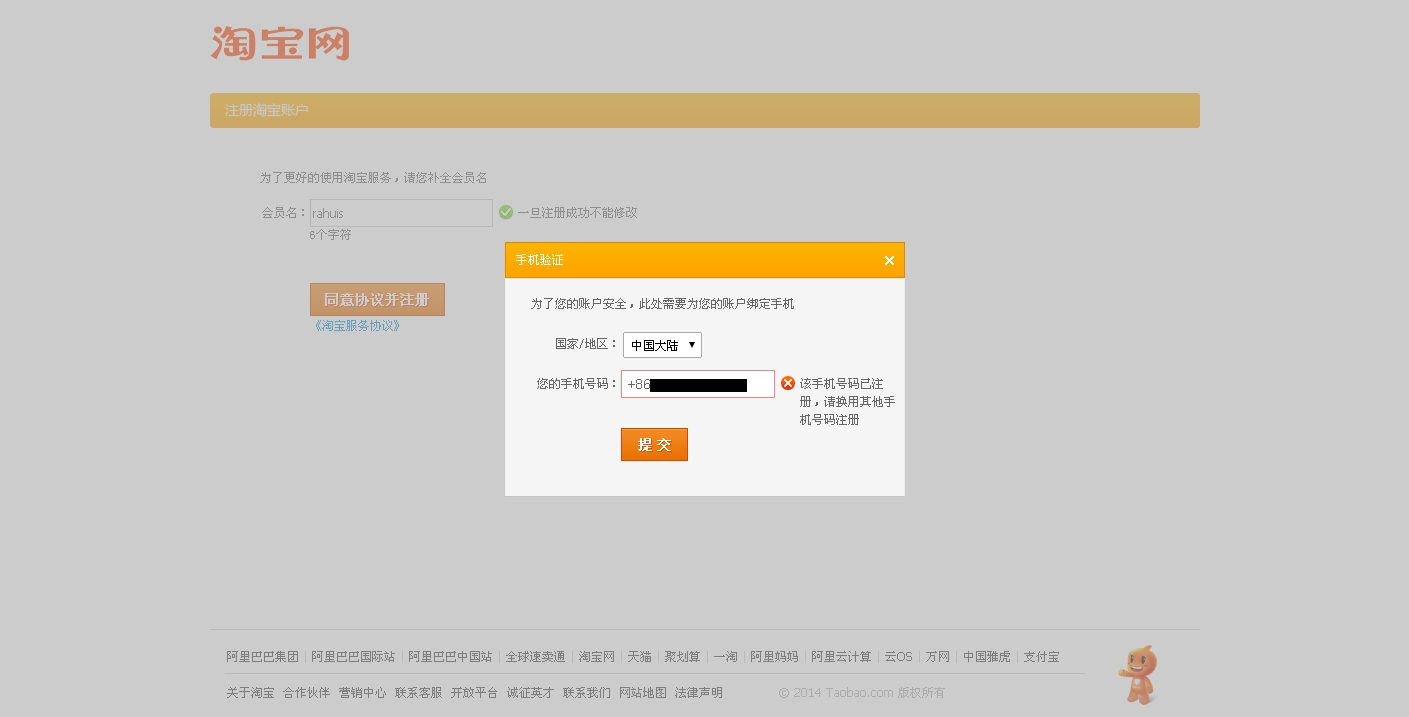Click the Taobao mascot in the footer
Screen dimensions: 1409x717
[1137, 674]
